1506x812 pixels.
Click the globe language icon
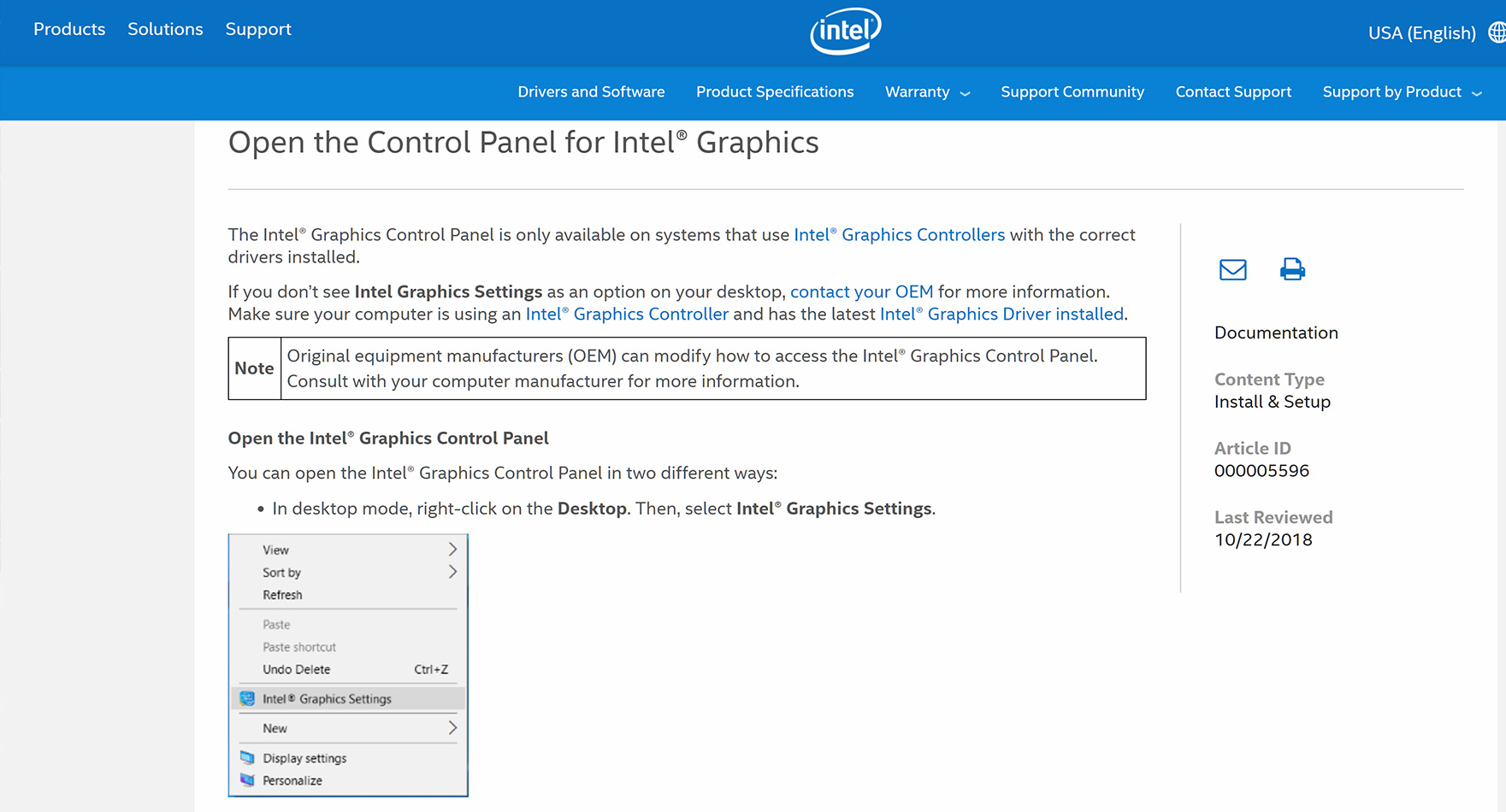[1497, 32]
